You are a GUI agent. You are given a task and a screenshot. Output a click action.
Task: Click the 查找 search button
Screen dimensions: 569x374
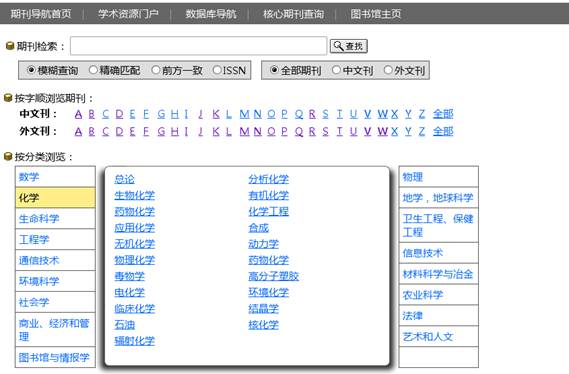click(x=348, y=46)
